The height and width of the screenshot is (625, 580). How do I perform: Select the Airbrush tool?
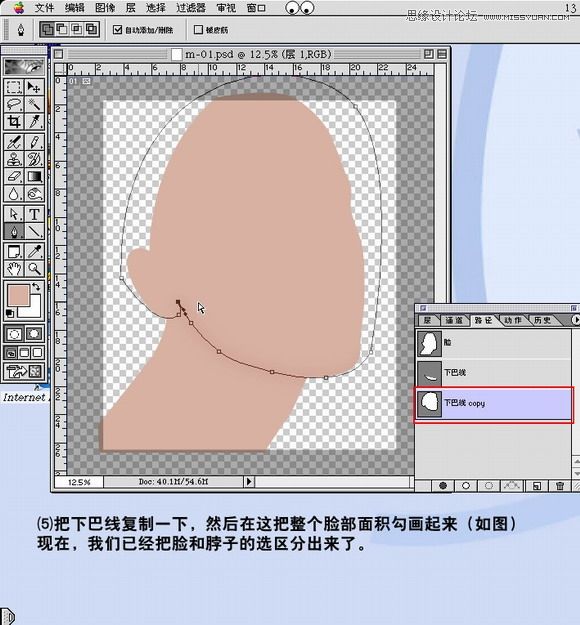14,142
